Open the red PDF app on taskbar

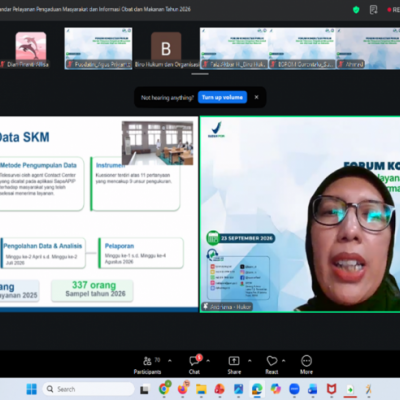tap(220, 389)
